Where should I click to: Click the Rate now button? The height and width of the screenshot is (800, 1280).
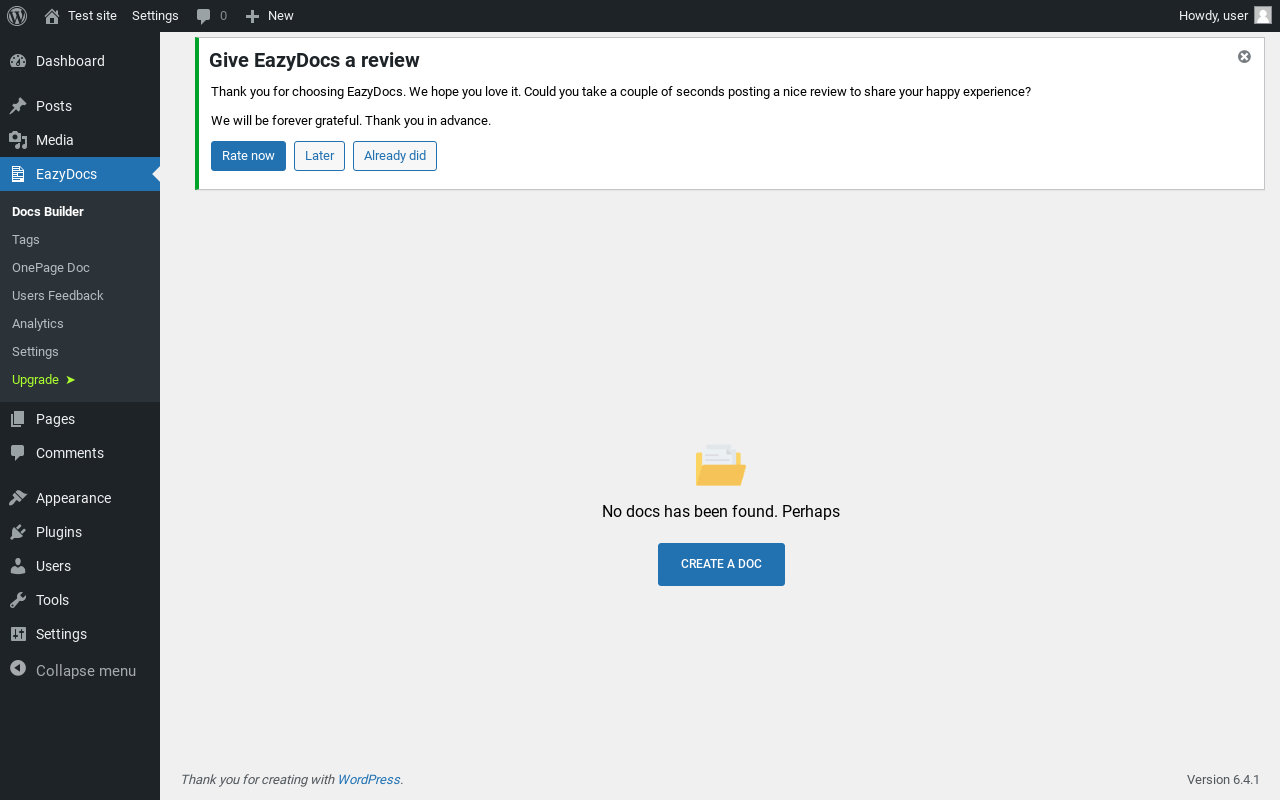[x=248, y=156]
